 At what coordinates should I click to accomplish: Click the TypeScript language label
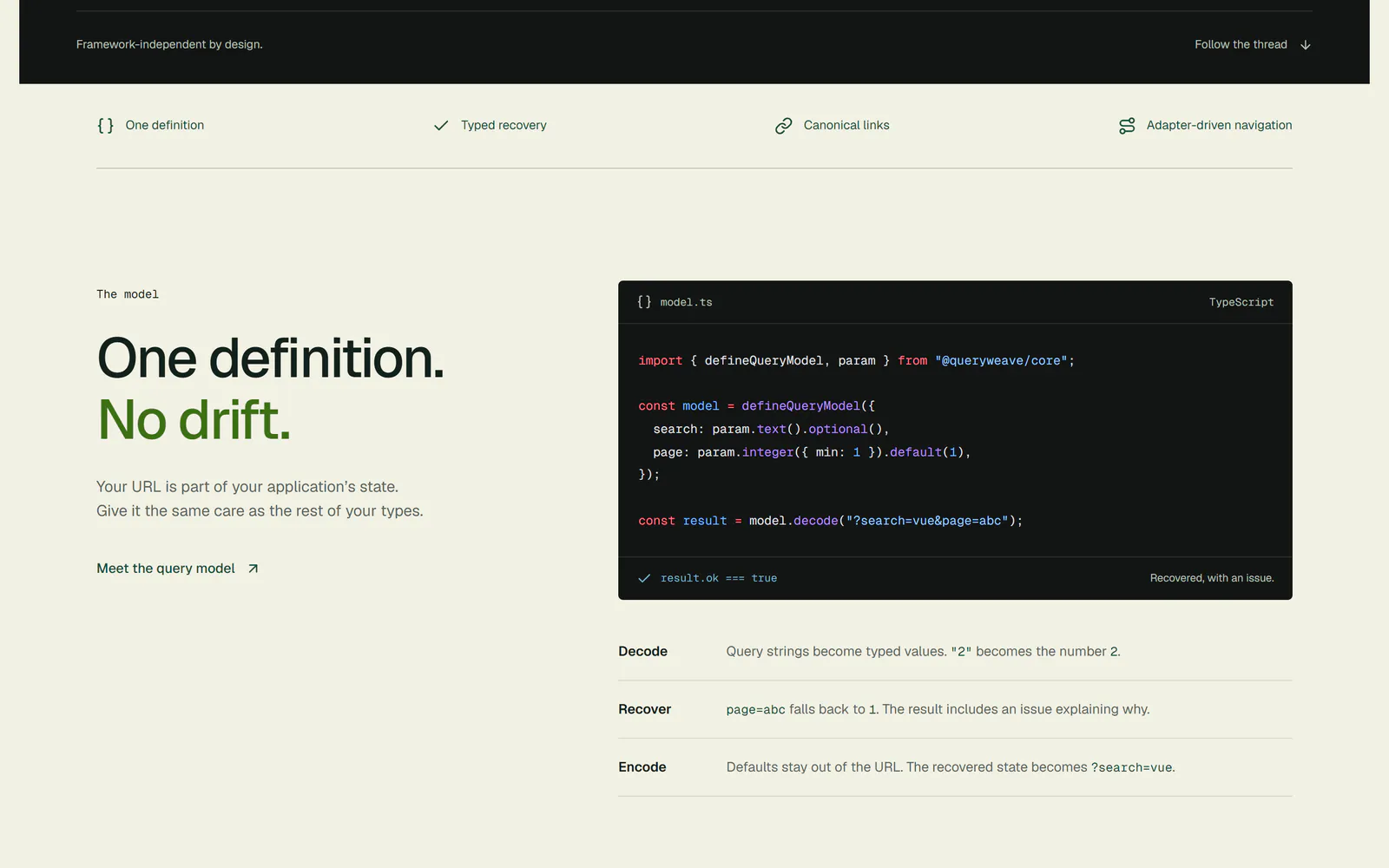(1241, 302)
